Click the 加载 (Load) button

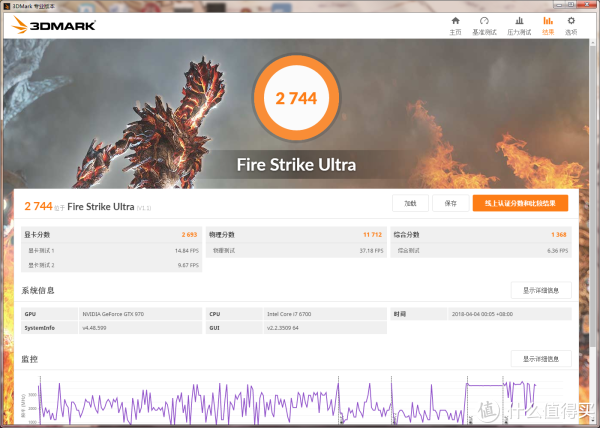click(410, 203)
